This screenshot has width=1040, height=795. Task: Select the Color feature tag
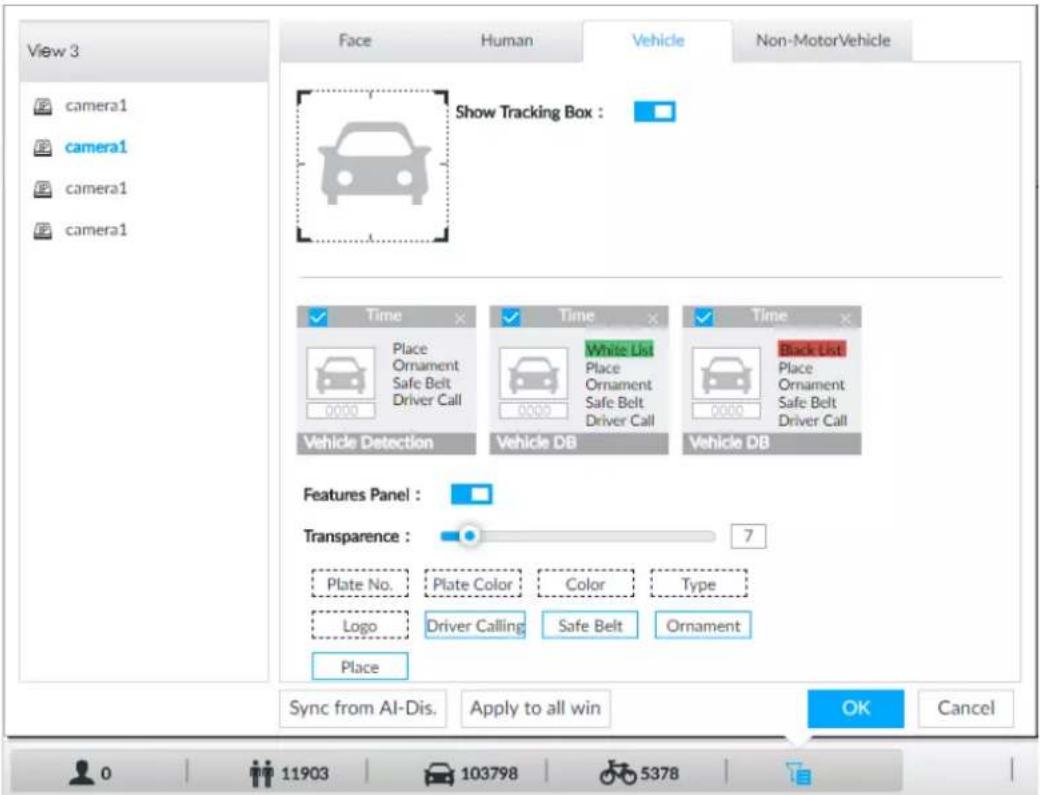(585, 583)
